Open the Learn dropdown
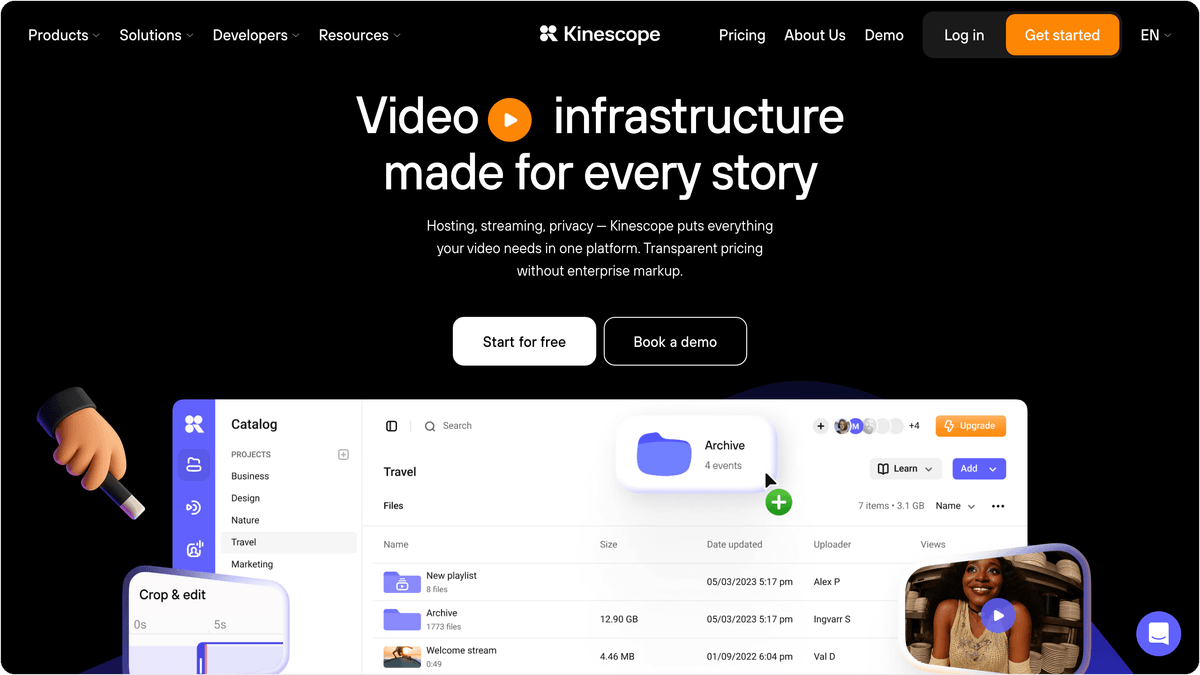 click(905, 468)
